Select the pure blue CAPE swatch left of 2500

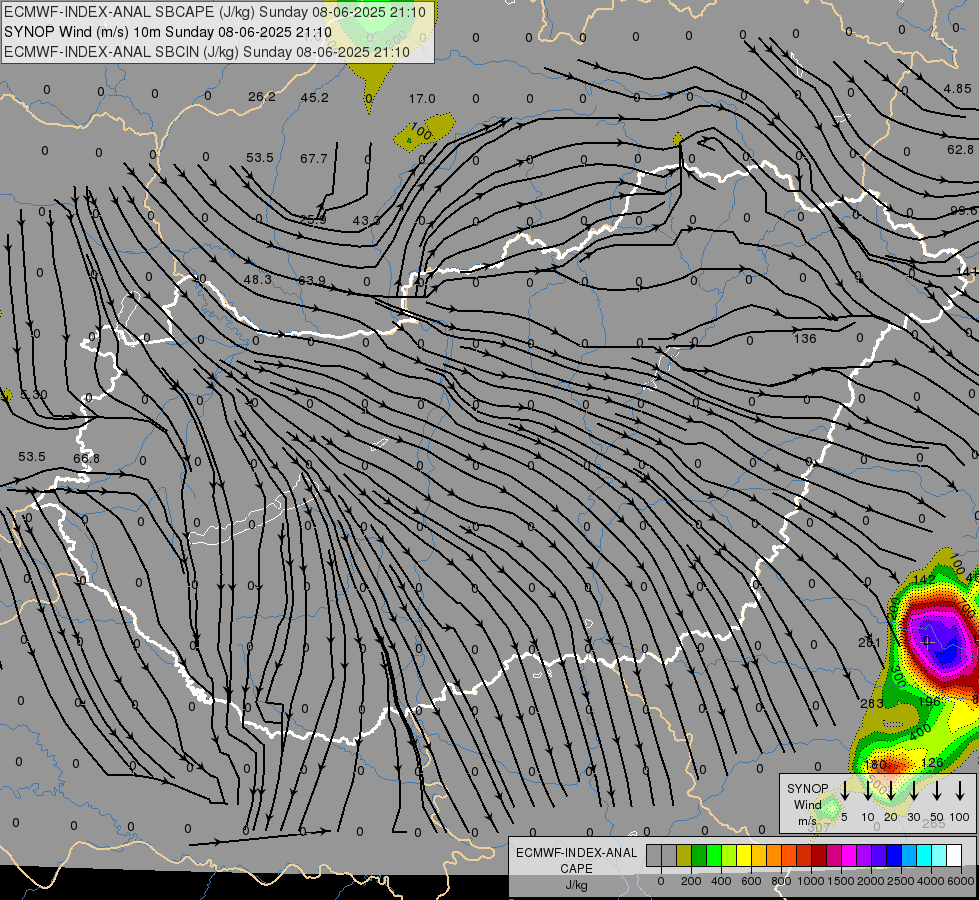pos(895,855)
